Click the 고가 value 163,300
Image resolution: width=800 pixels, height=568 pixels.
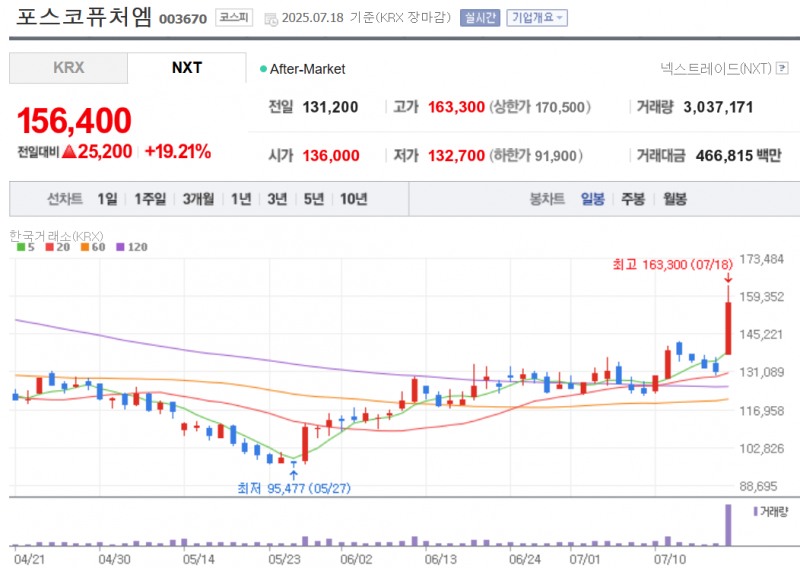456,107
